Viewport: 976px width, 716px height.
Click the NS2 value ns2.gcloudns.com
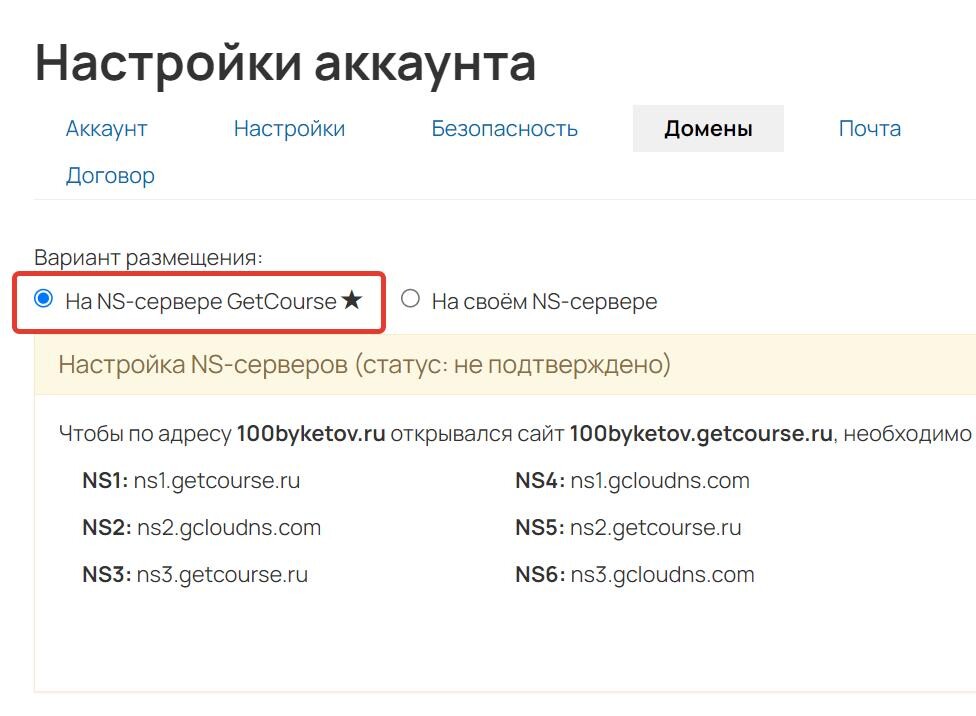click(x=228, y=528)
